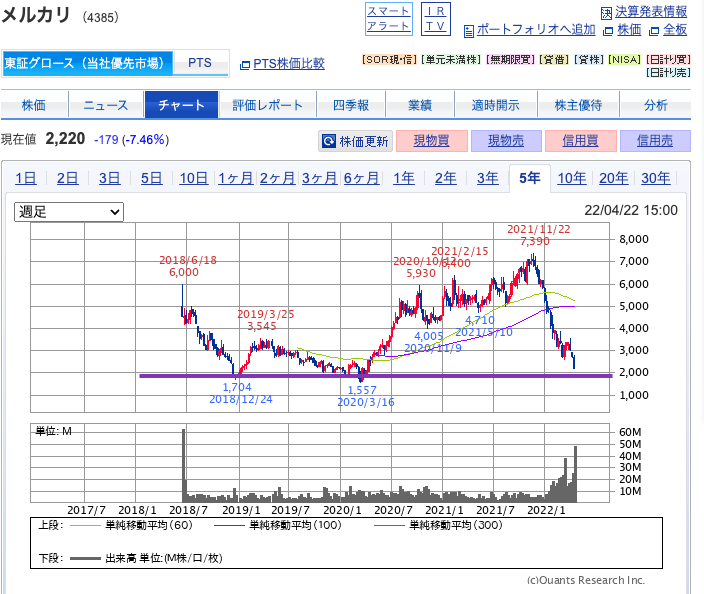Select the active 5年 period tab
The width and height of the screenshot is (704, 594).
530,178
